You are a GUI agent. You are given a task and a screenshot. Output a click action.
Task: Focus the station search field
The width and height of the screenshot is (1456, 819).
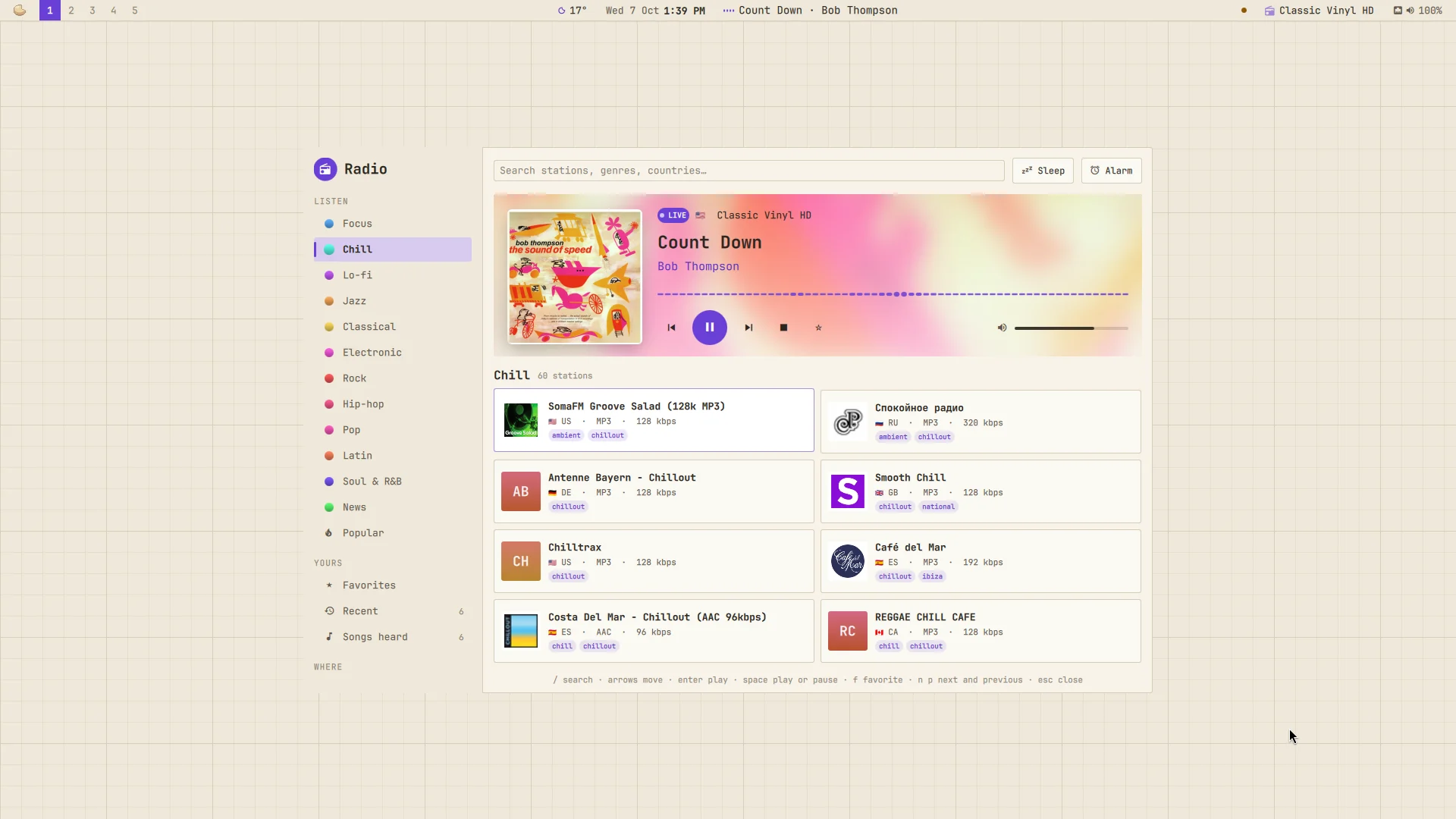pos(748,171)
